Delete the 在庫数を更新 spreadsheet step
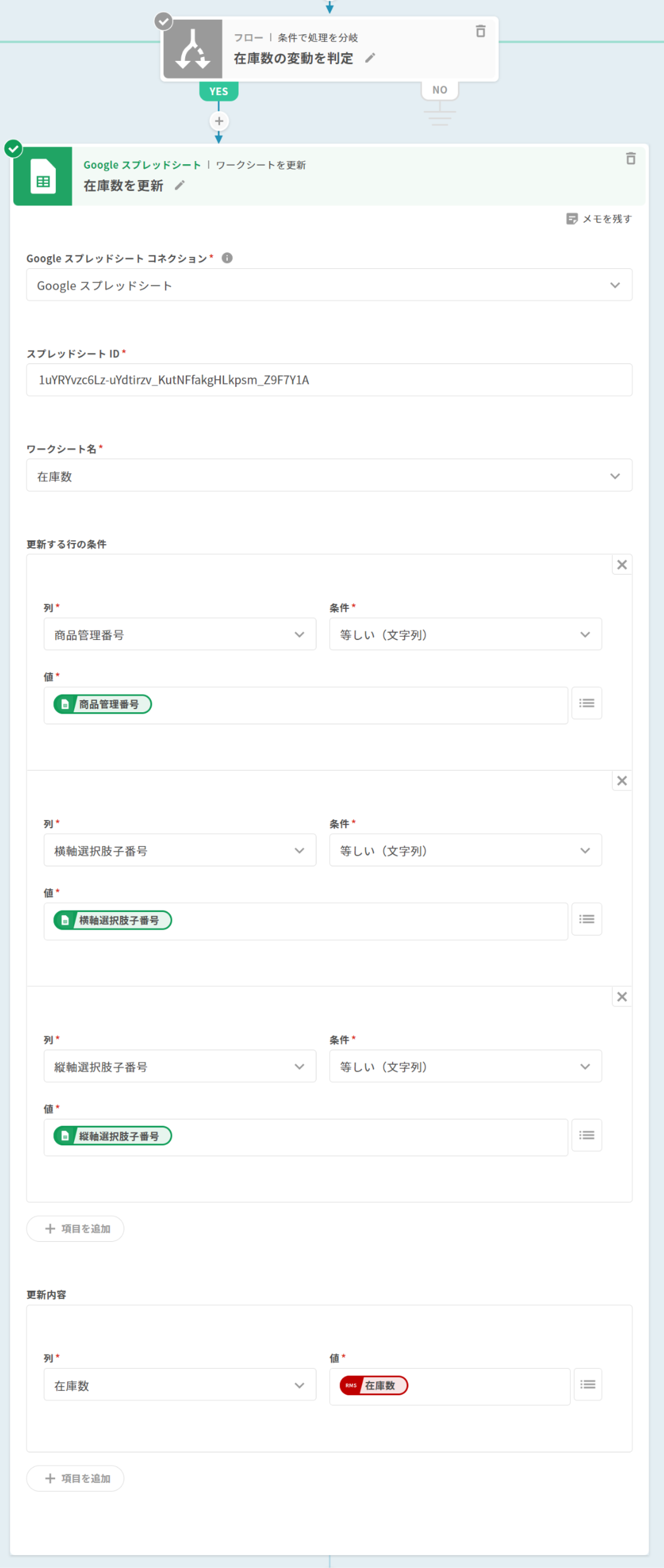Screen dimensions: 664x1568 click(x=631, y=158)
